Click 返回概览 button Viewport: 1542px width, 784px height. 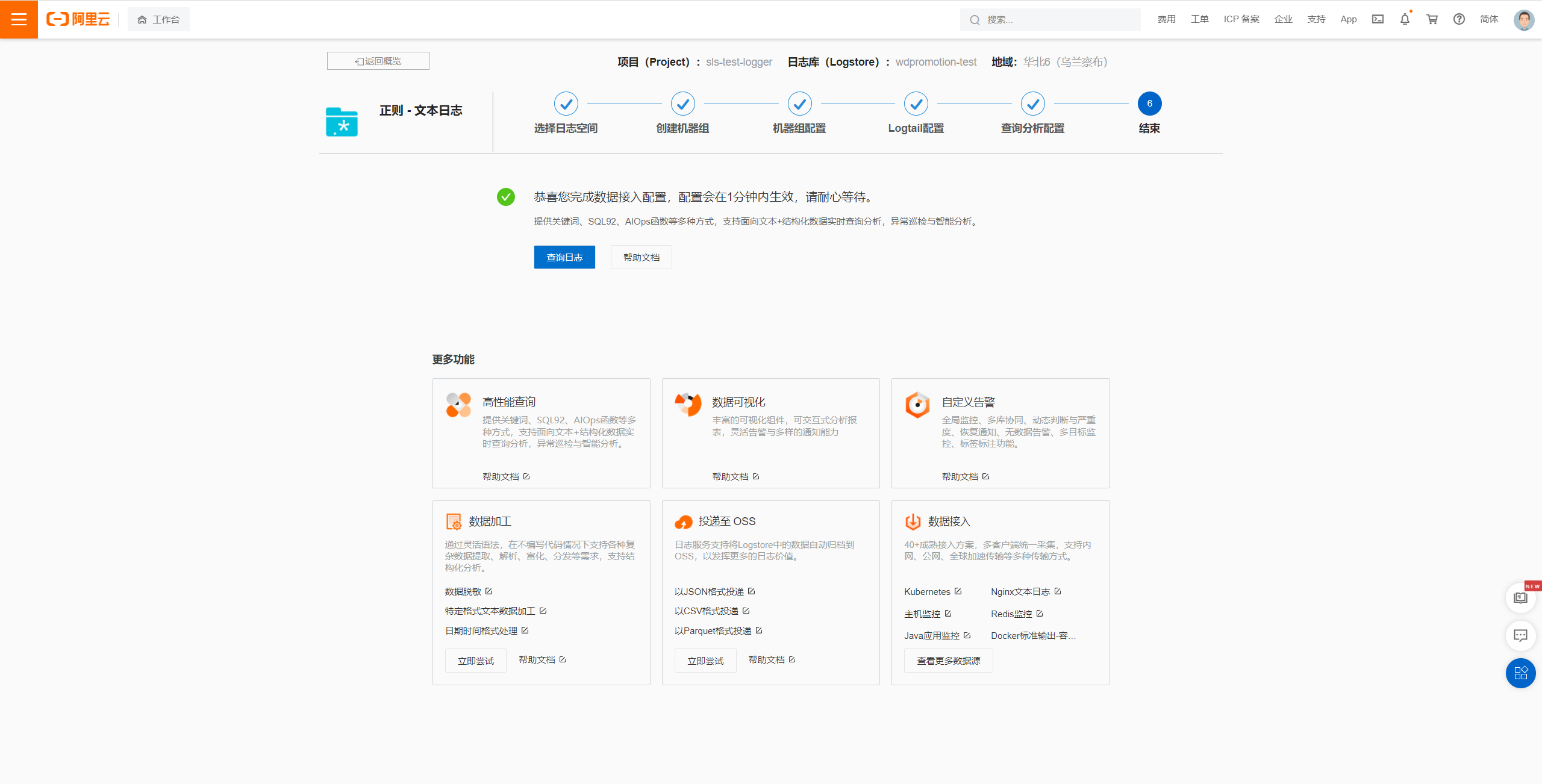click(378, 61)
